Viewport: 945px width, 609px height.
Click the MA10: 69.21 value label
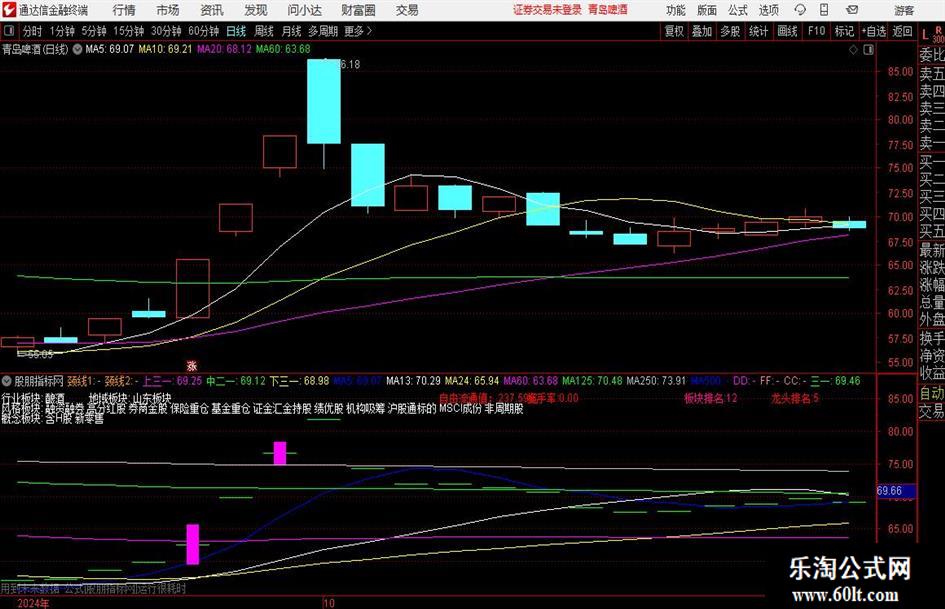click(x=165, y=49)
